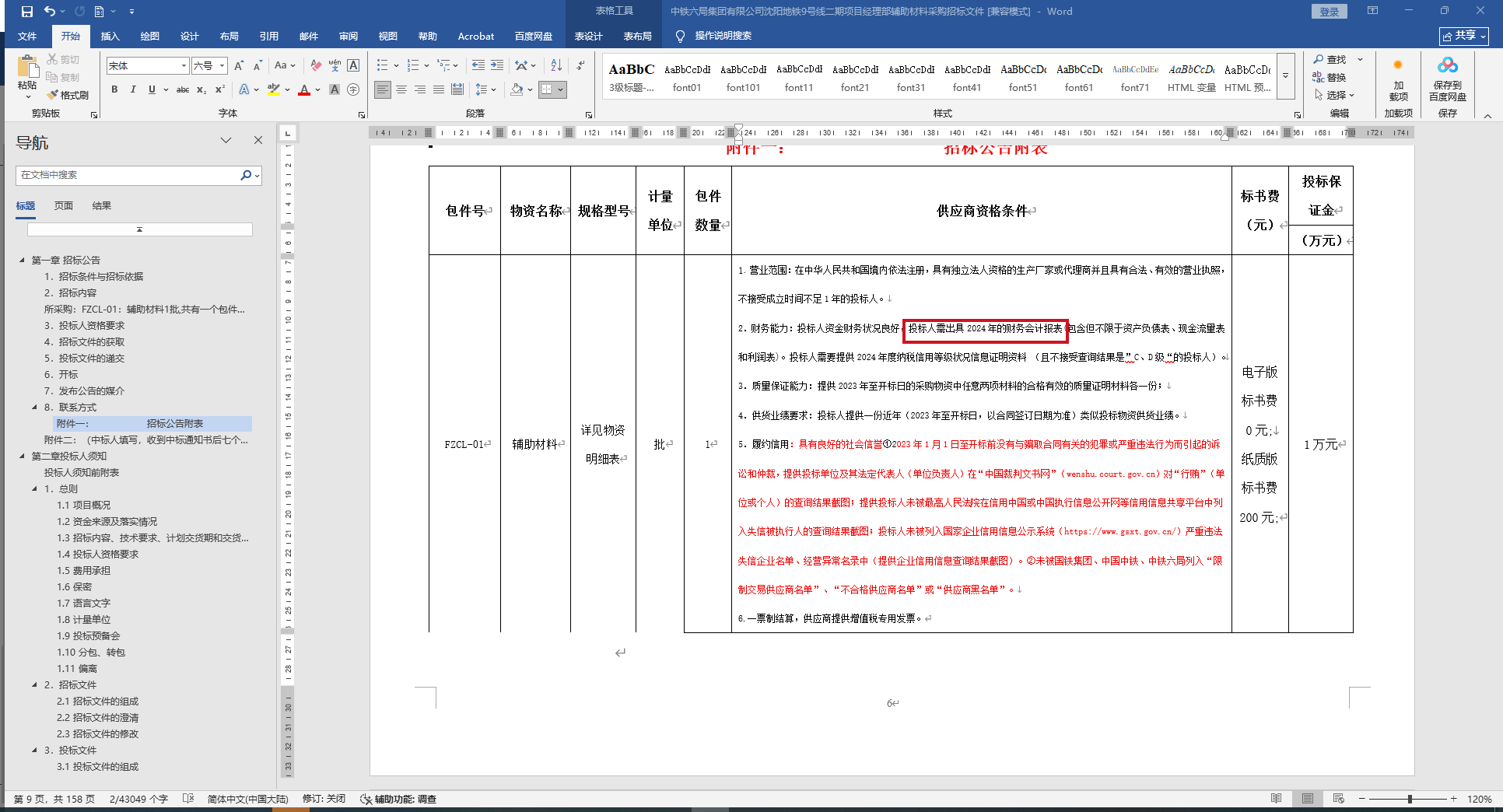Image resolution: width=1503 pixels, height=812 pixels.
Task: Click the 登录 (Sign in) button
Action: [x=1330, y=12]
